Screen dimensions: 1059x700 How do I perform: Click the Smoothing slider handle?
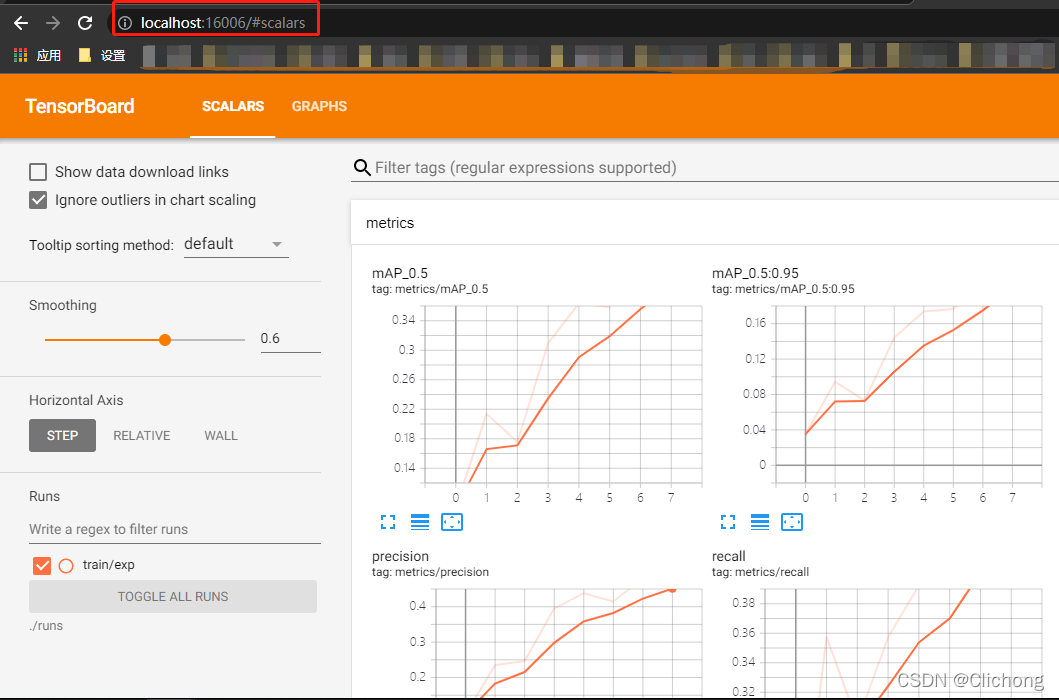coord(165,340)
